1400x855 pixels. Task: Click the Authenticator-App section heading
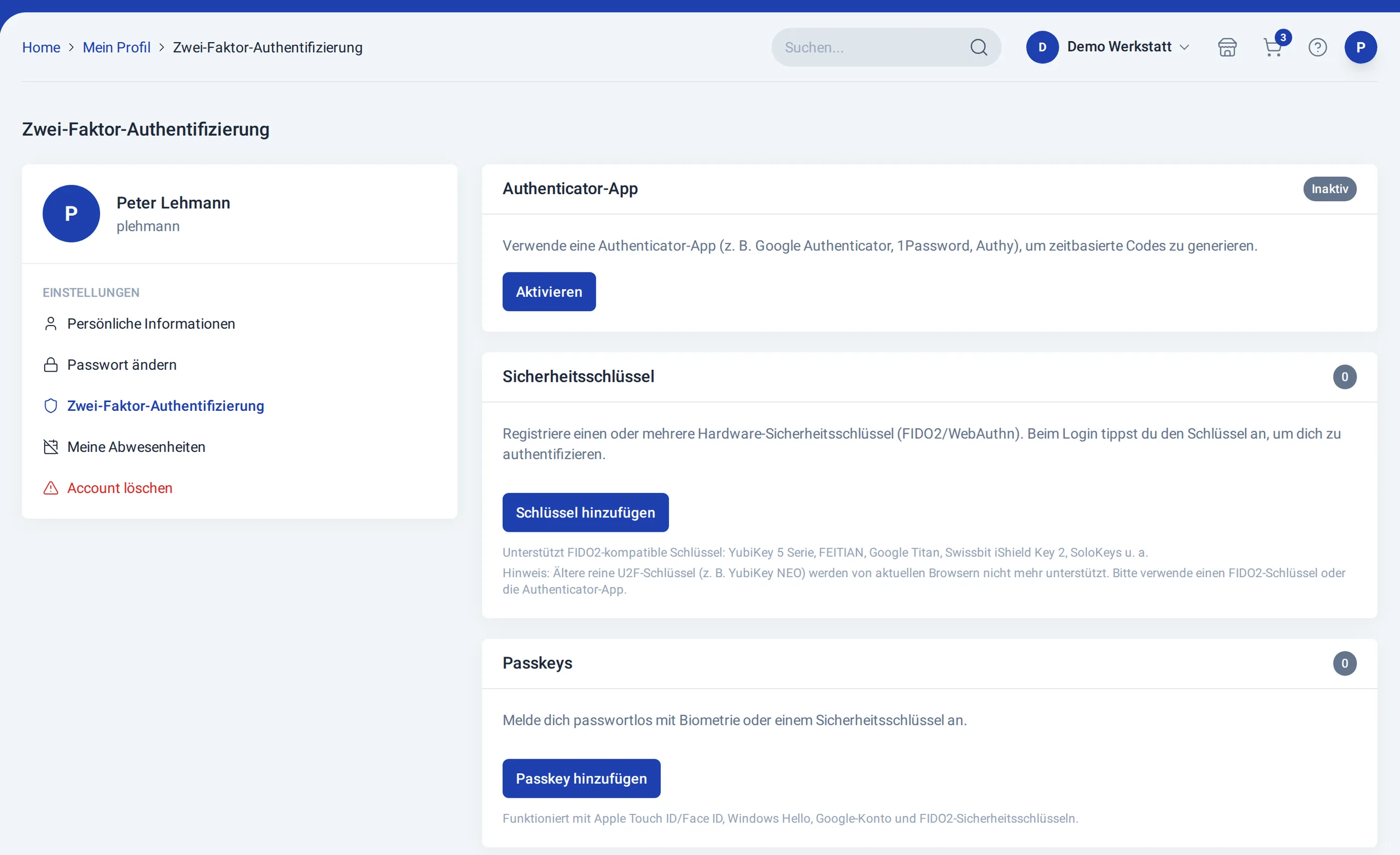(570, 188)
